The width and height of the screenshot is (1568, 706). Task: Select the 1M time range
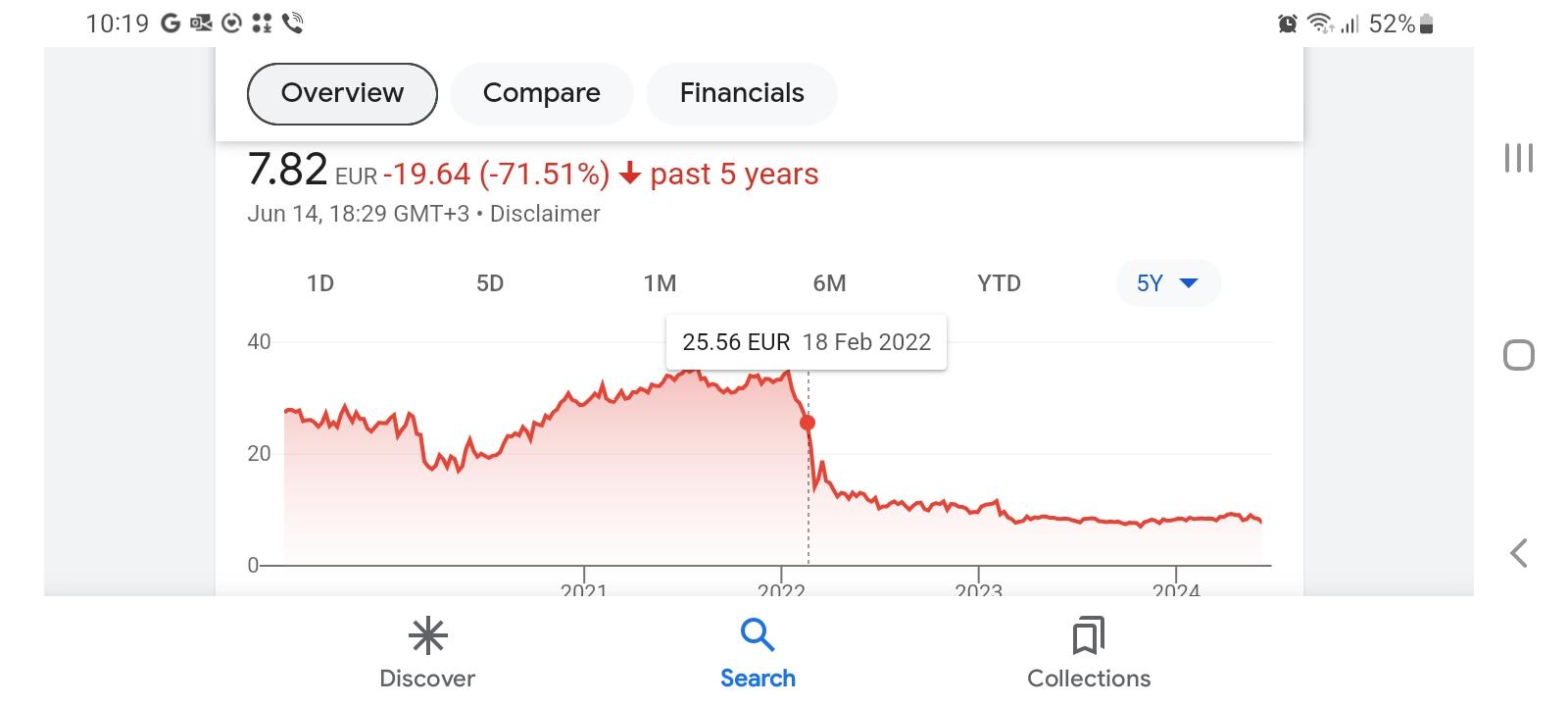(660, 283)
